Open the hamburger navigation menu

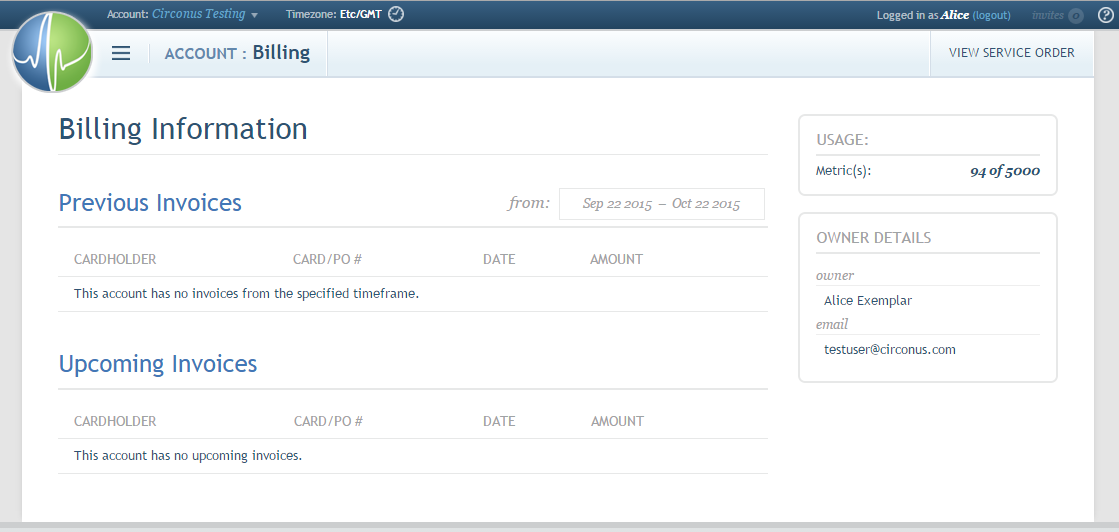pos(121,53)
